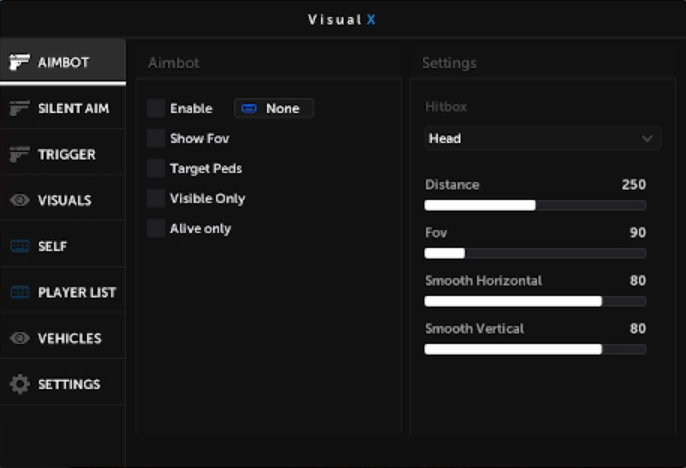Check the Target Peds option

155,168
